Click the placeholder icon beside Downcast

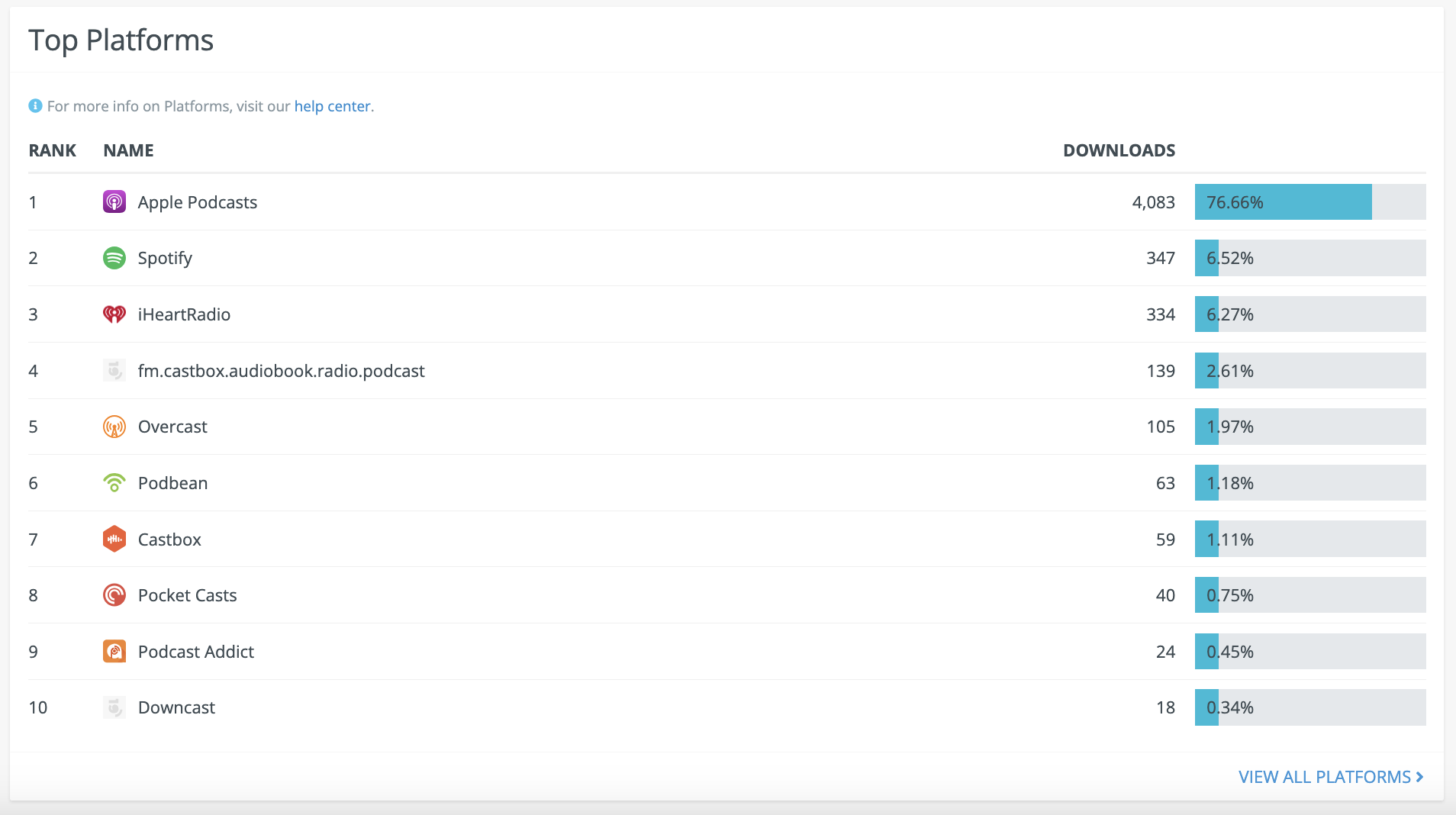pyautogui.click(x=114, y=707)
